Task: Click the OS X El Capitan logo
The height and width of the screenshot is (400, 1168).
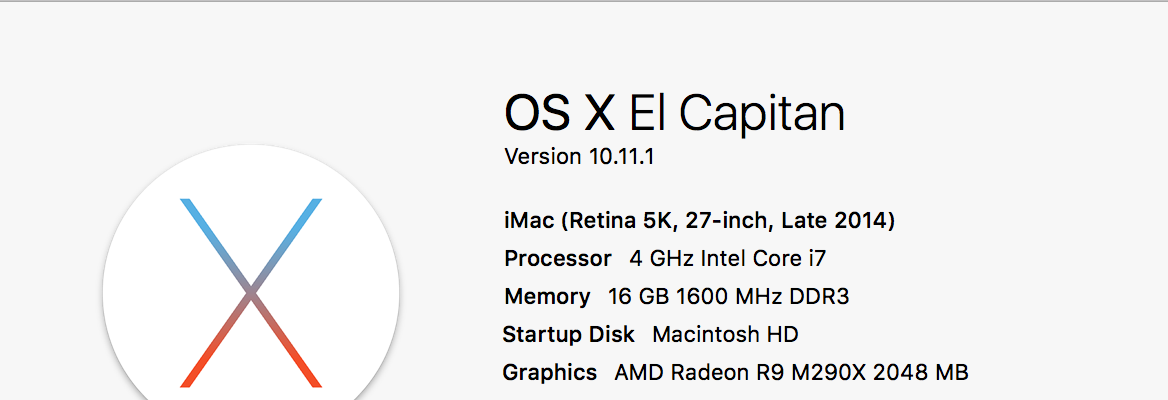Action: click(x=251, y=293)
